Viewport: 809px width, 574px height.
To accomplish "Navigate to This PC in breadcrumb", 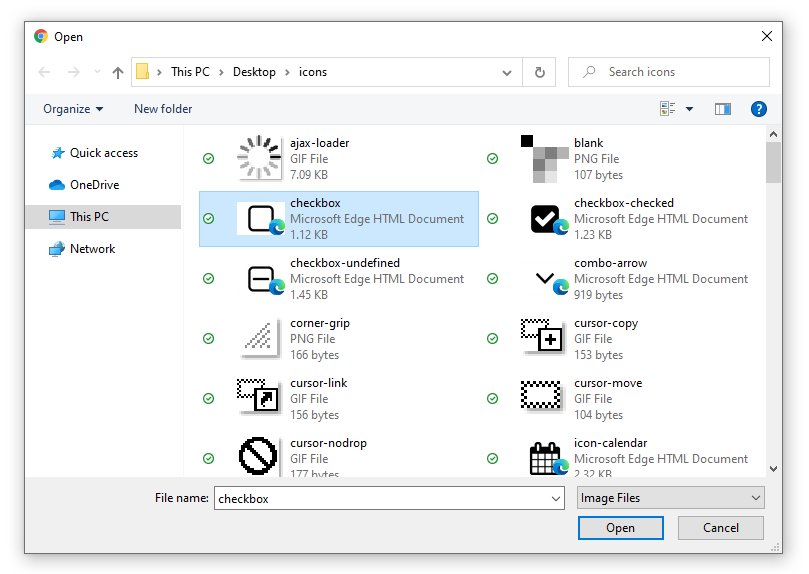I will coord(190,72).
